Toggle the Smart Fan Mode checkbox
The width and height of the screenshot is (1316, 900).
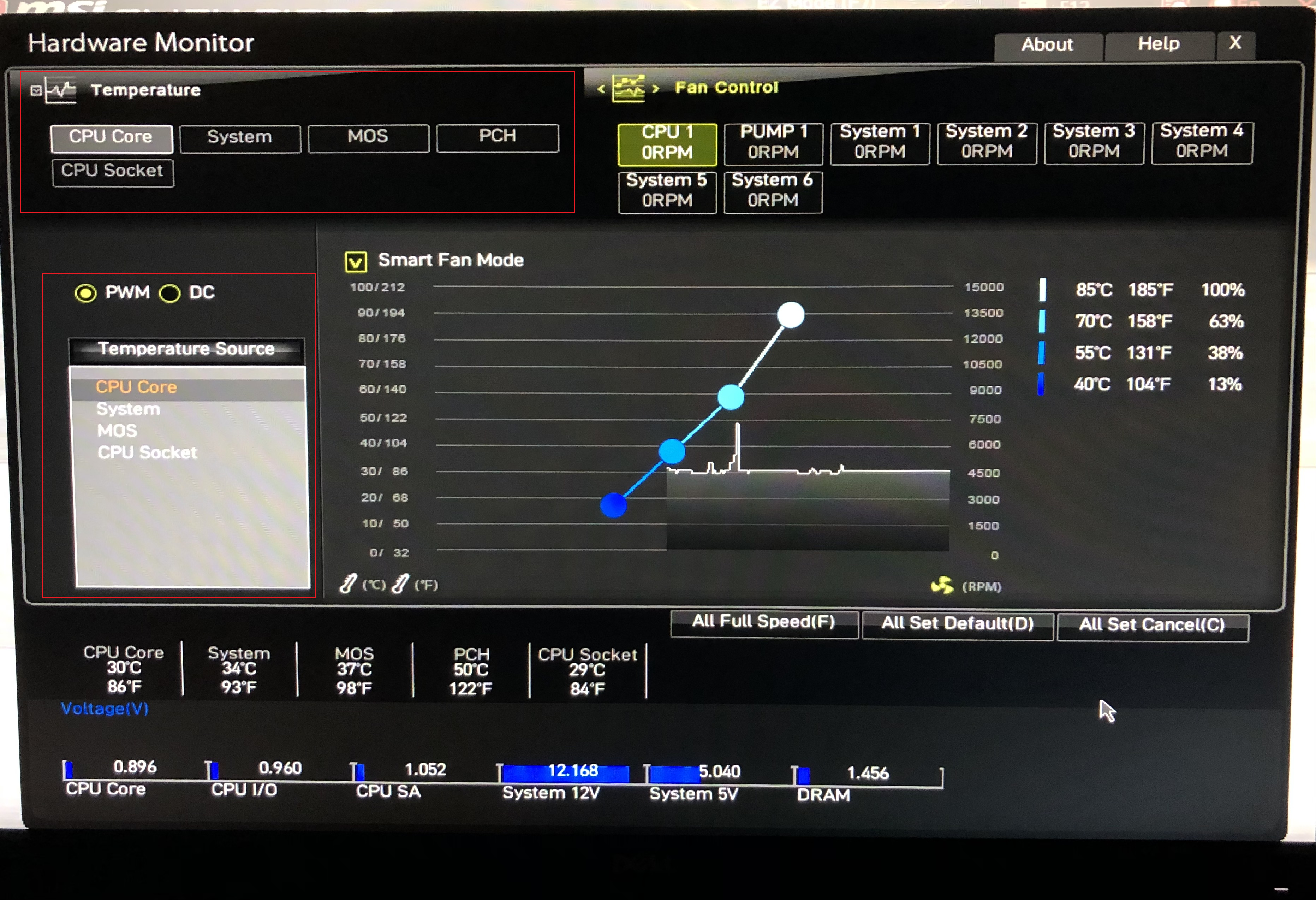(356, 262)
